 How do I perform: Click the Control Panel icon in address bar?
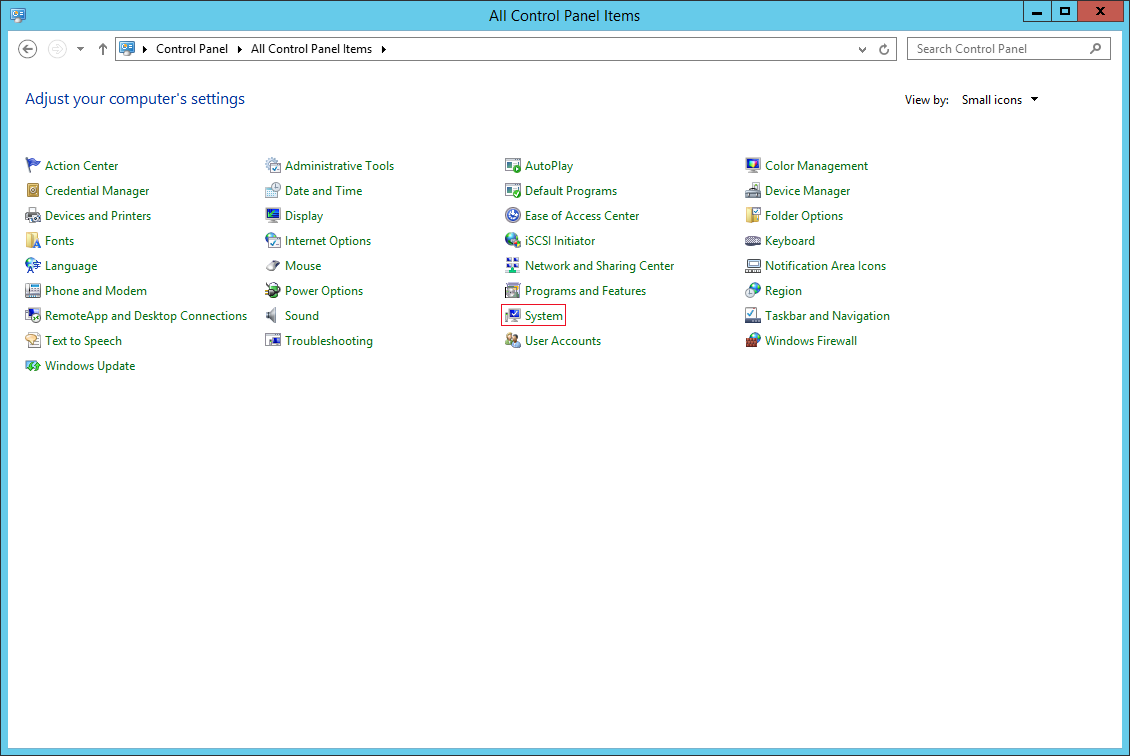pyautogui.click(x=128, y=48)
